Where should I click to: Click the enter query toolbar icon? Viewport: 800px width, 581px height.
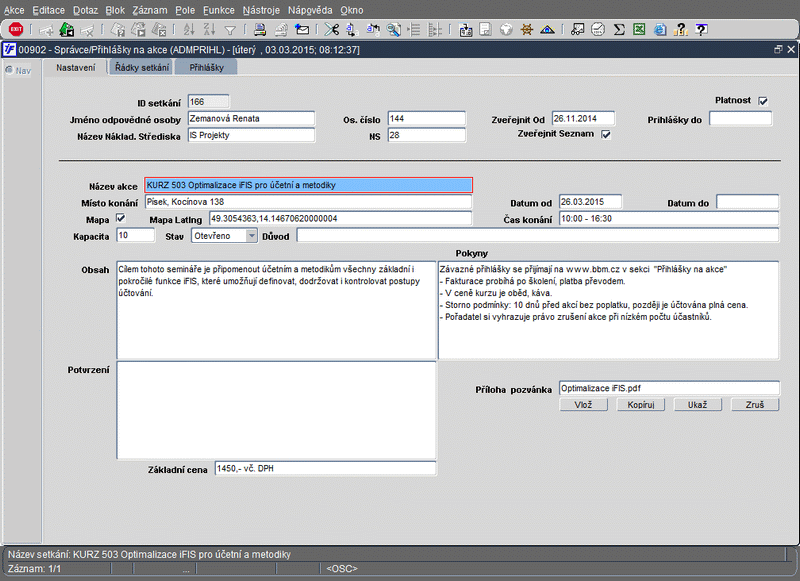(x=118, y=30)
